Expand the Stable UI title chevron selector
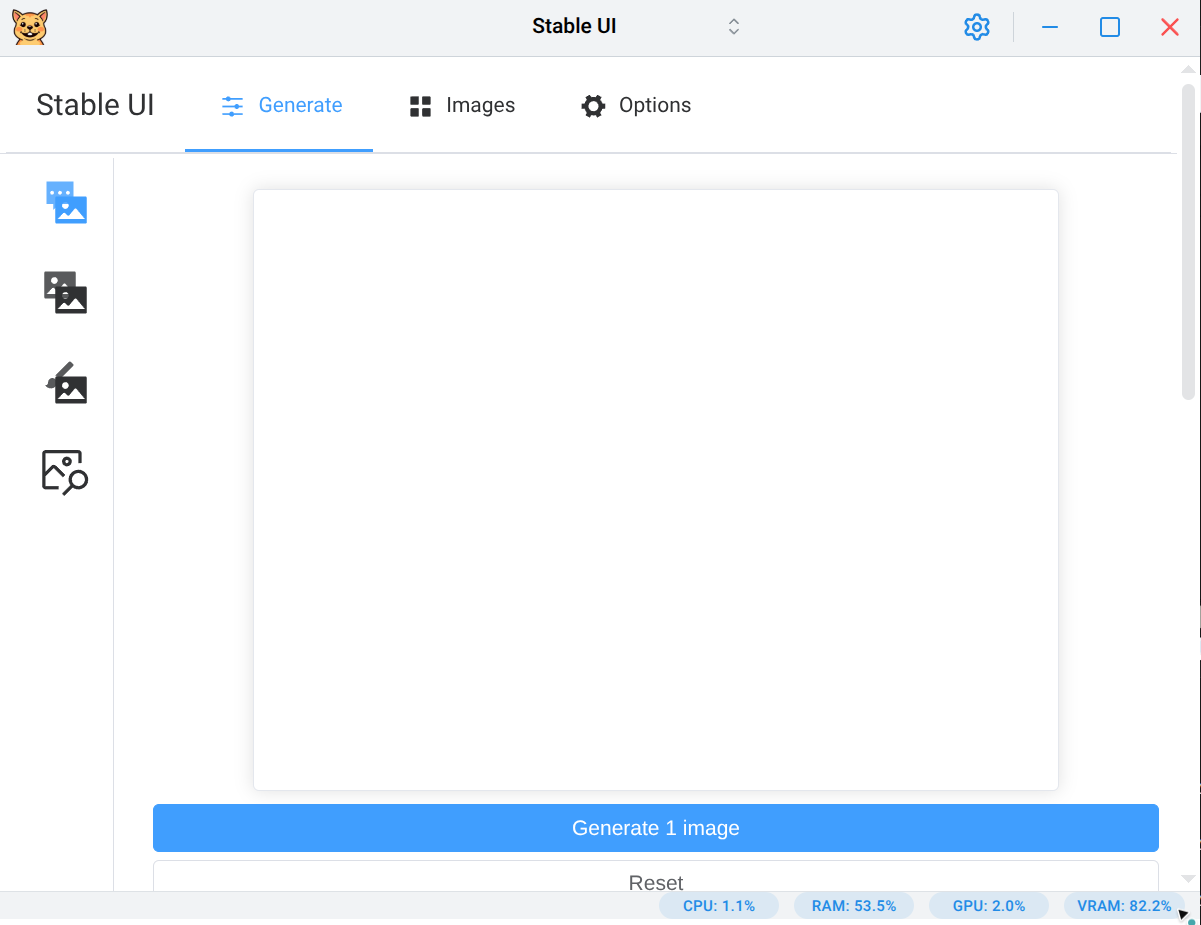Viewport: 1201px width, 925px height. point(733,27)
